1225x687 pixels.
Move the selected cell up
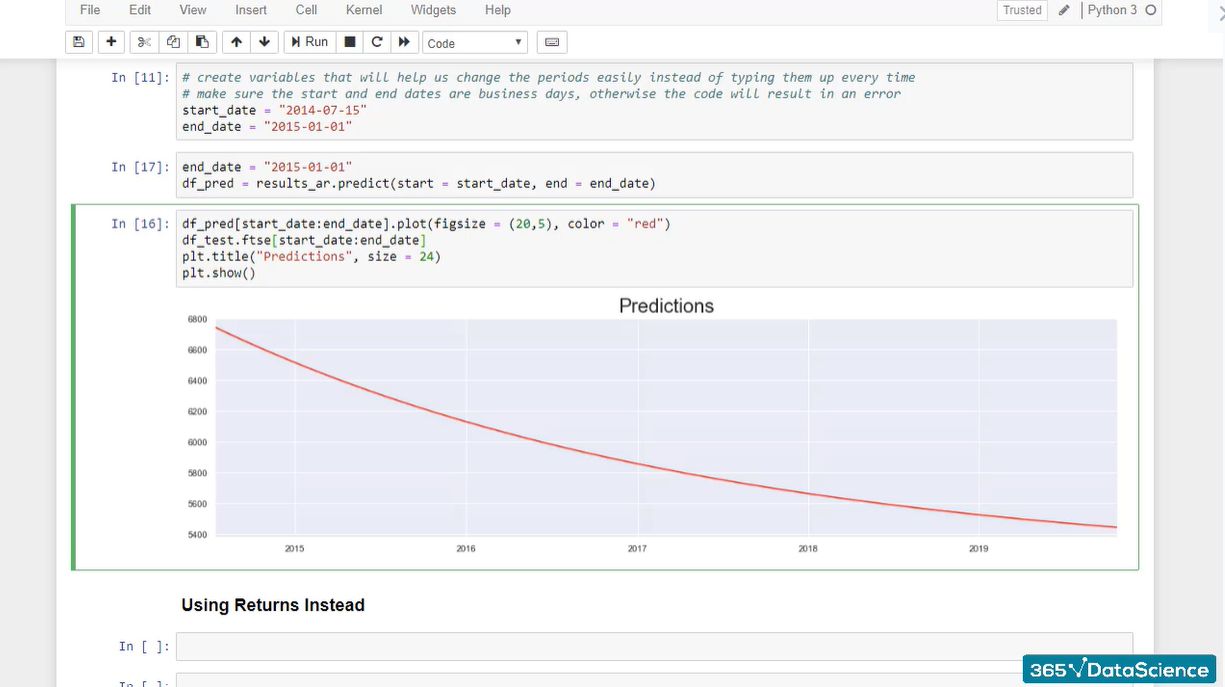236,42
